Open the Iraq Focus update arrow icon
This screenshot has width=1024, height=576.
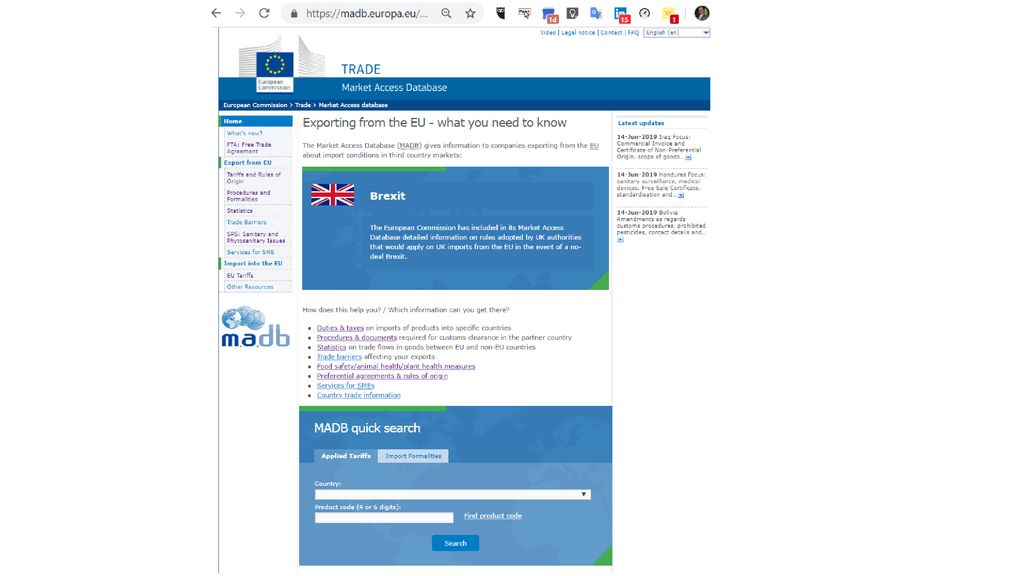(x=688, y=157)
